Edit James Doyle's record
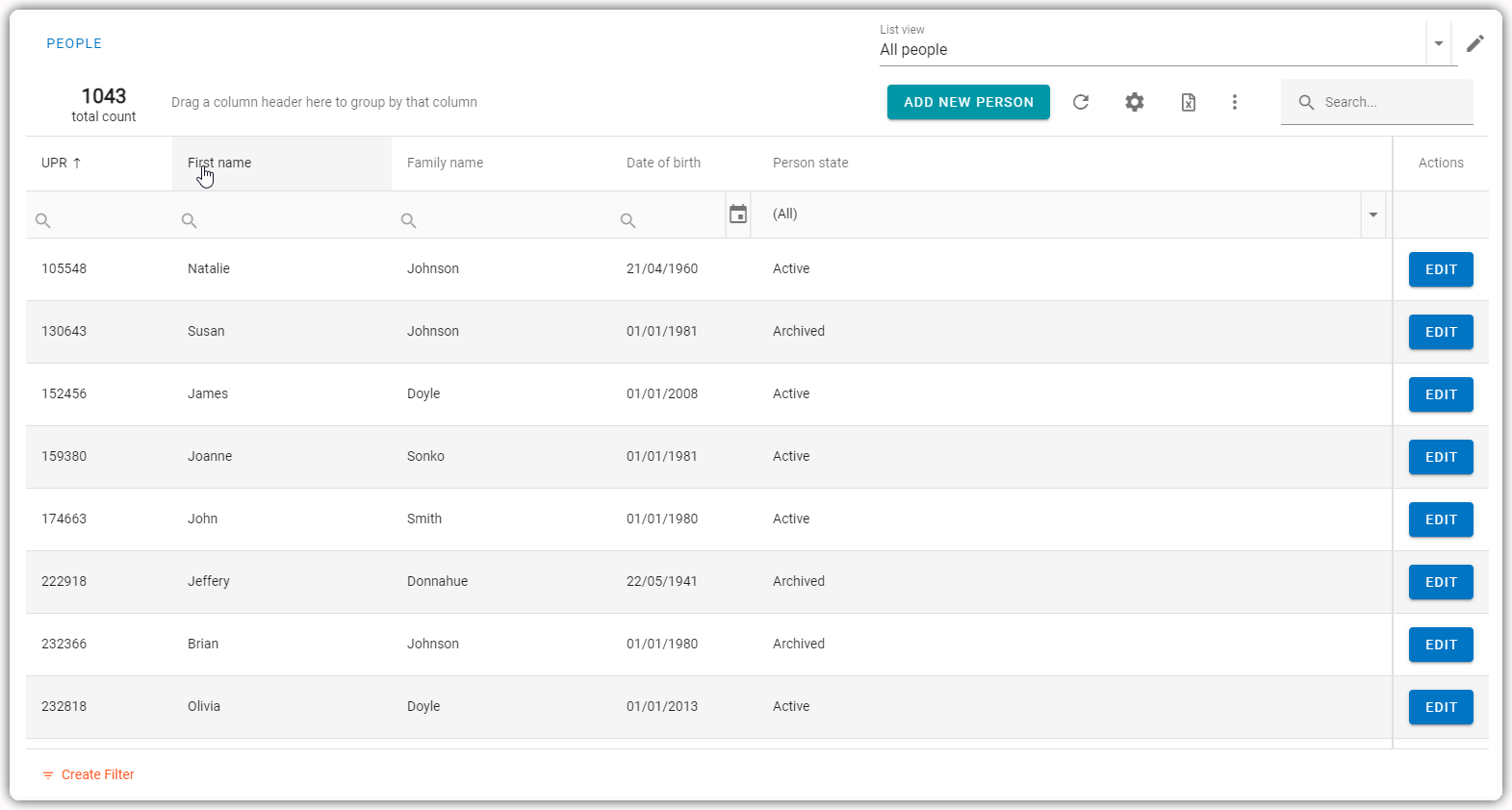This screenshot has height=810, width=1512. point(1441,394)
